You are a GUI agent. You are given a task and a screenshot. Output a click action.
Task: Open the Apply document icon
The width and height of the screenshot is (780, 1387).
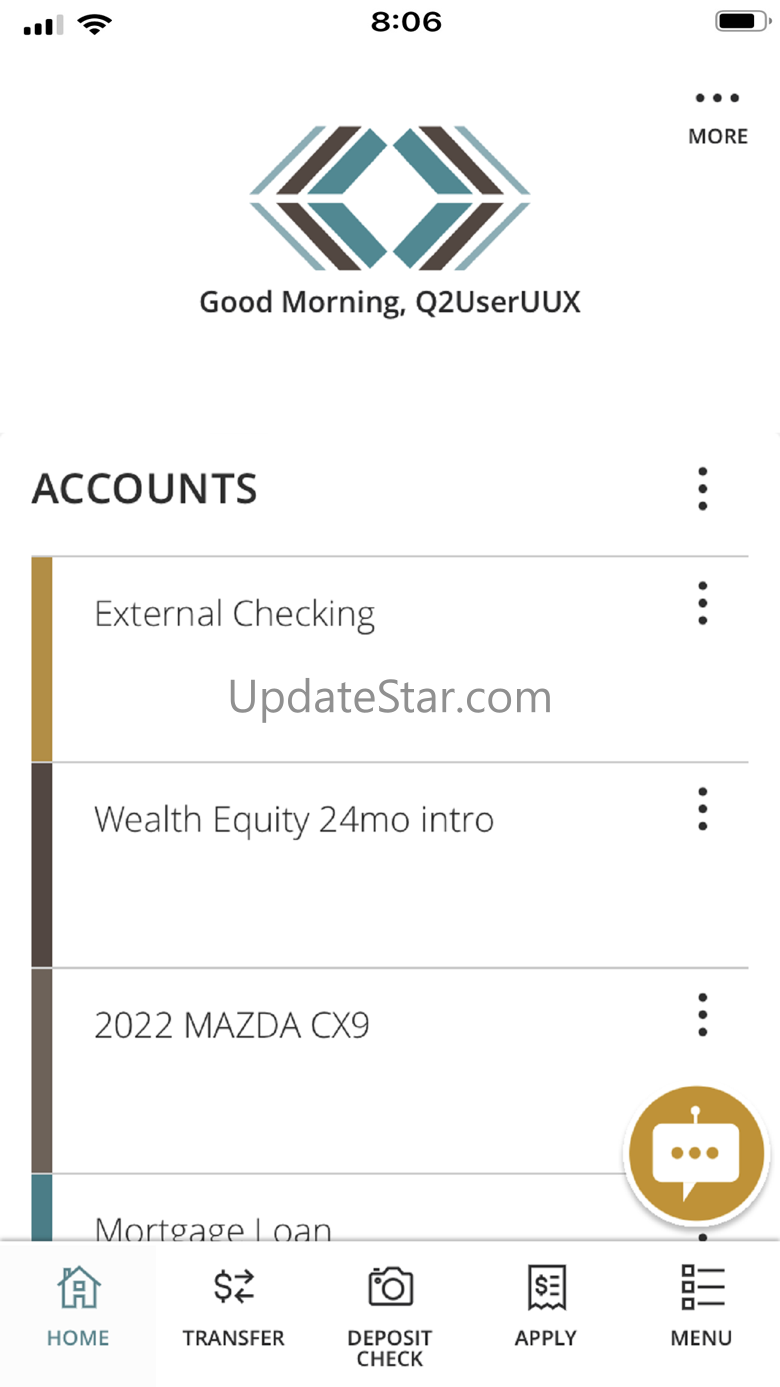[546, 1287]
